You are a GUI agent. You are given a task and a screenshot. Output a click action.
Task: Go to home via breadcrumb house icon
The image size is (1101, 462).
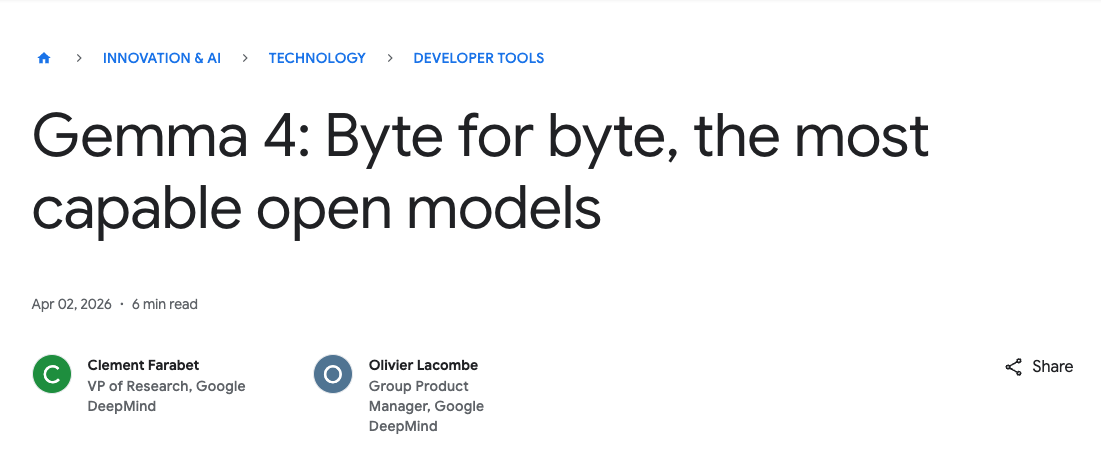point(44,58)
